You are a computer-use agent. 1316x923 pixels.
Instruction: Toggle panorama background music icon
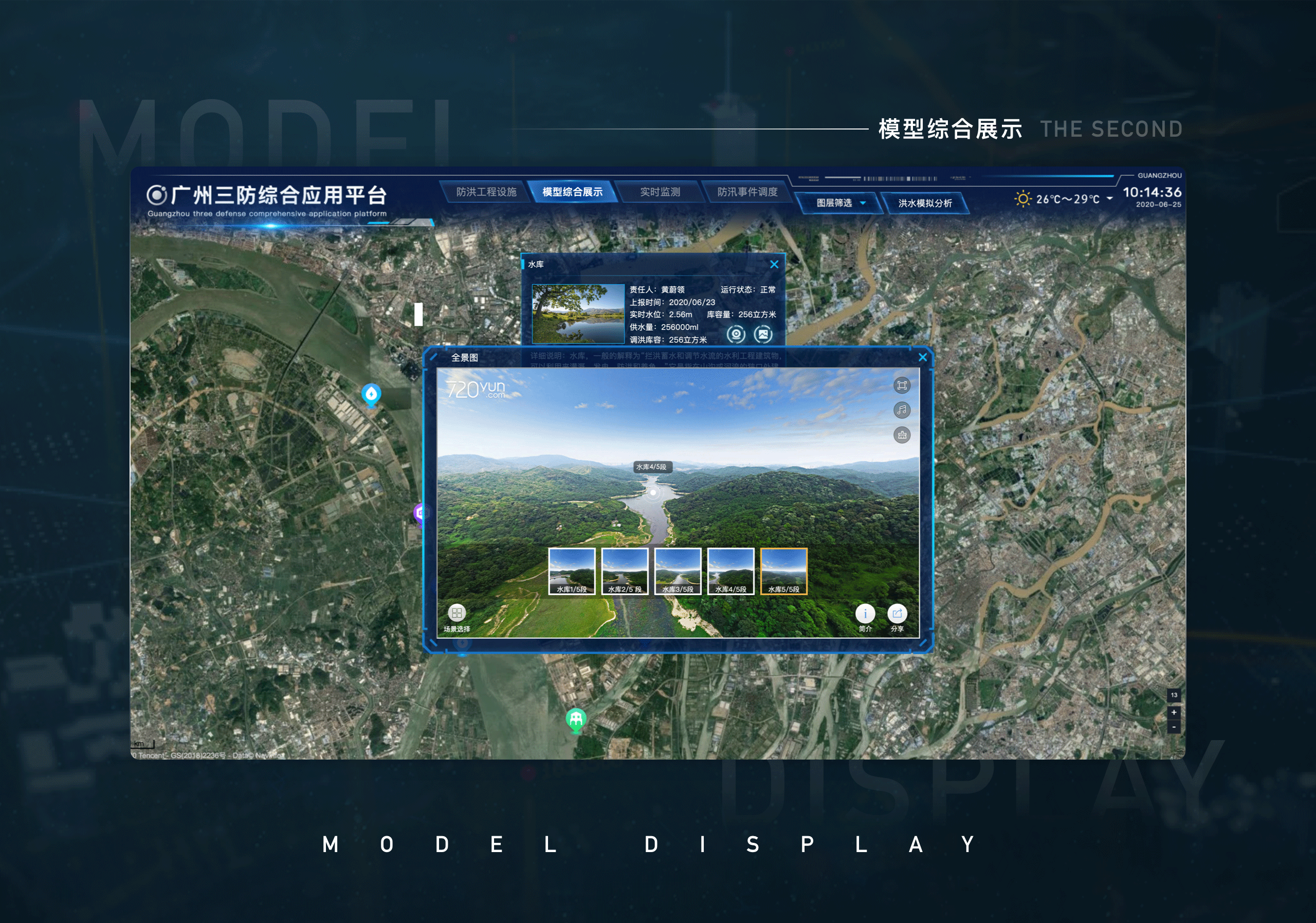click(x=902, y=410)
